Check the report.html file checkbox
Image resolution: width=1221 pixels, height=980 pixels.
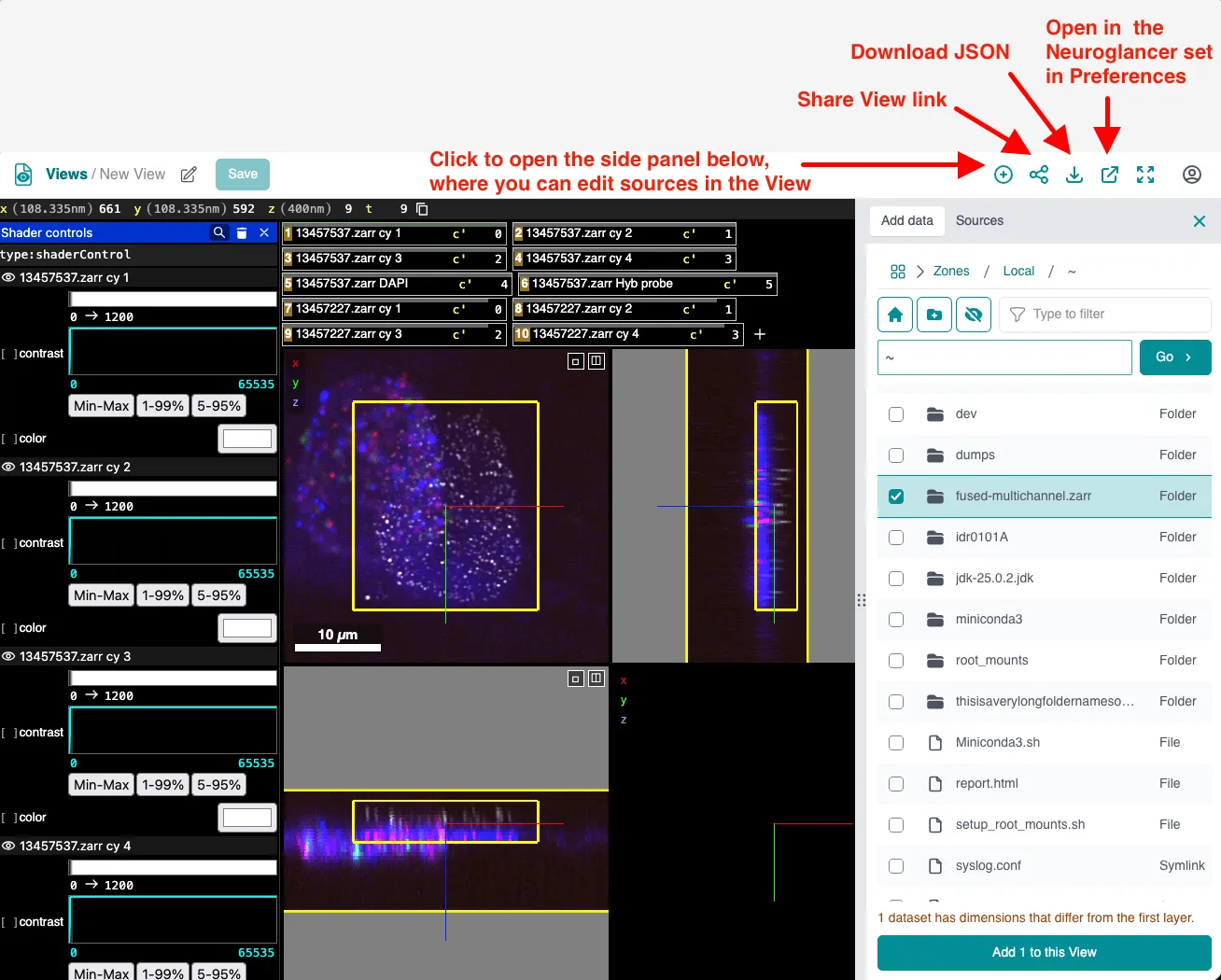(x=896, y=784)
